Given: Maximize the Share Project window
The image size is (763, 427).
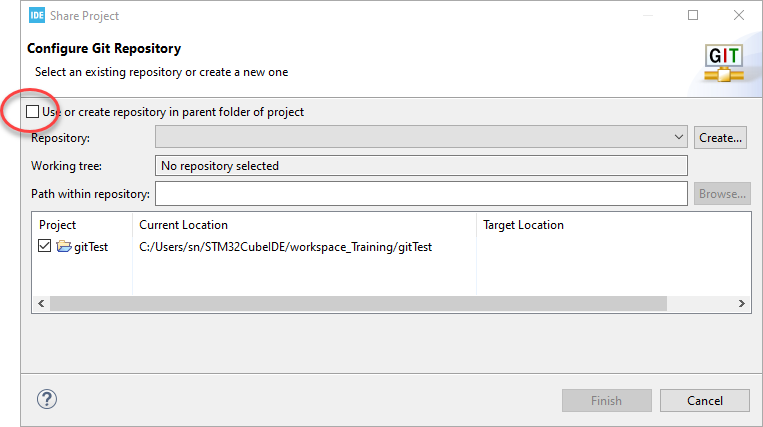Looking at the screenshot, I should 693,16.
